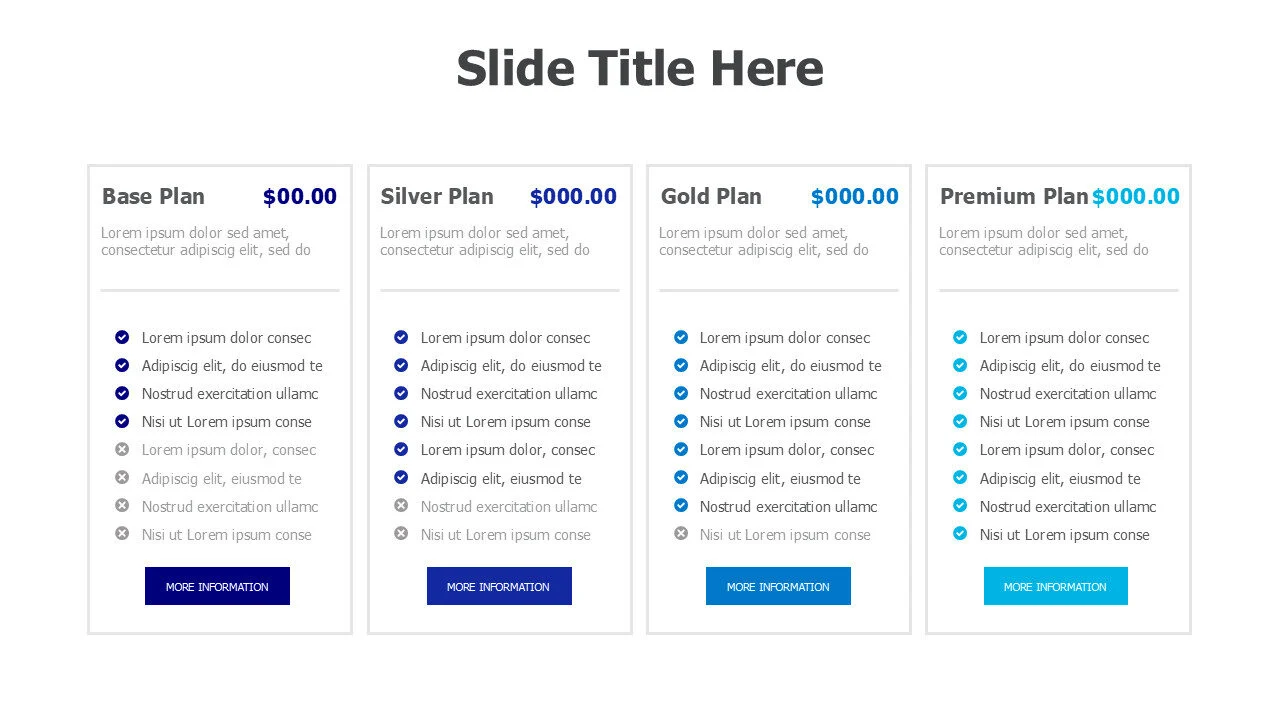This screenshot has height=720, width=1280.
Task: Click the Base Plan More Information button
Action: [217, 586]
